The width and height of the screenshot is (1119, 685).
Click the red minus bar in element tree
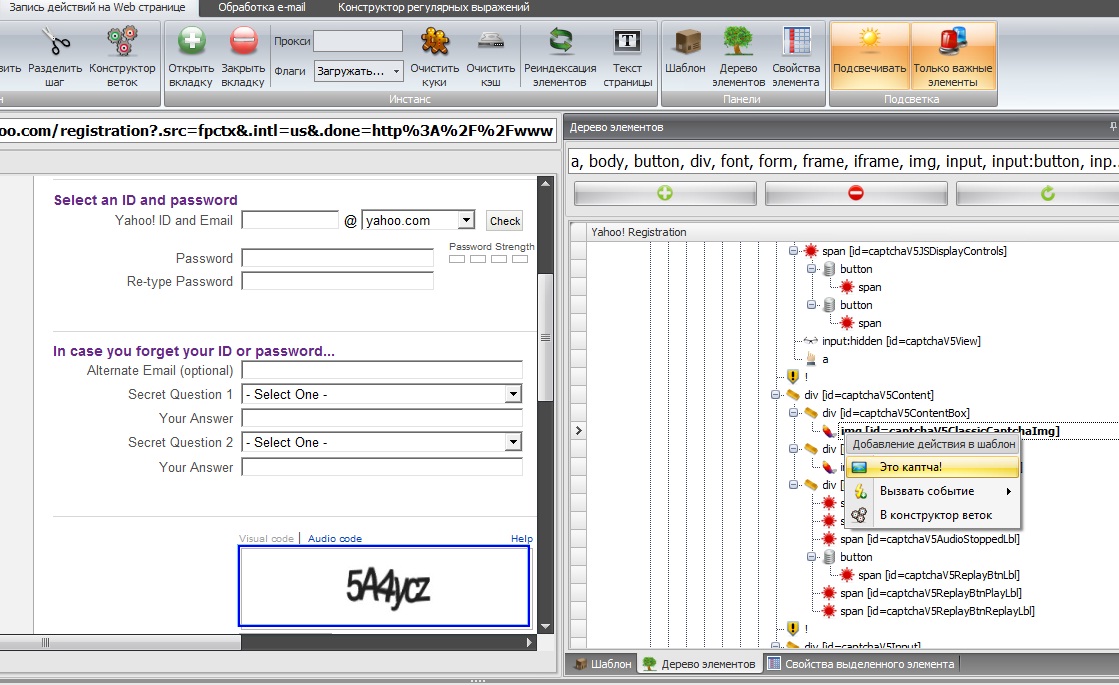click(856, 193)
